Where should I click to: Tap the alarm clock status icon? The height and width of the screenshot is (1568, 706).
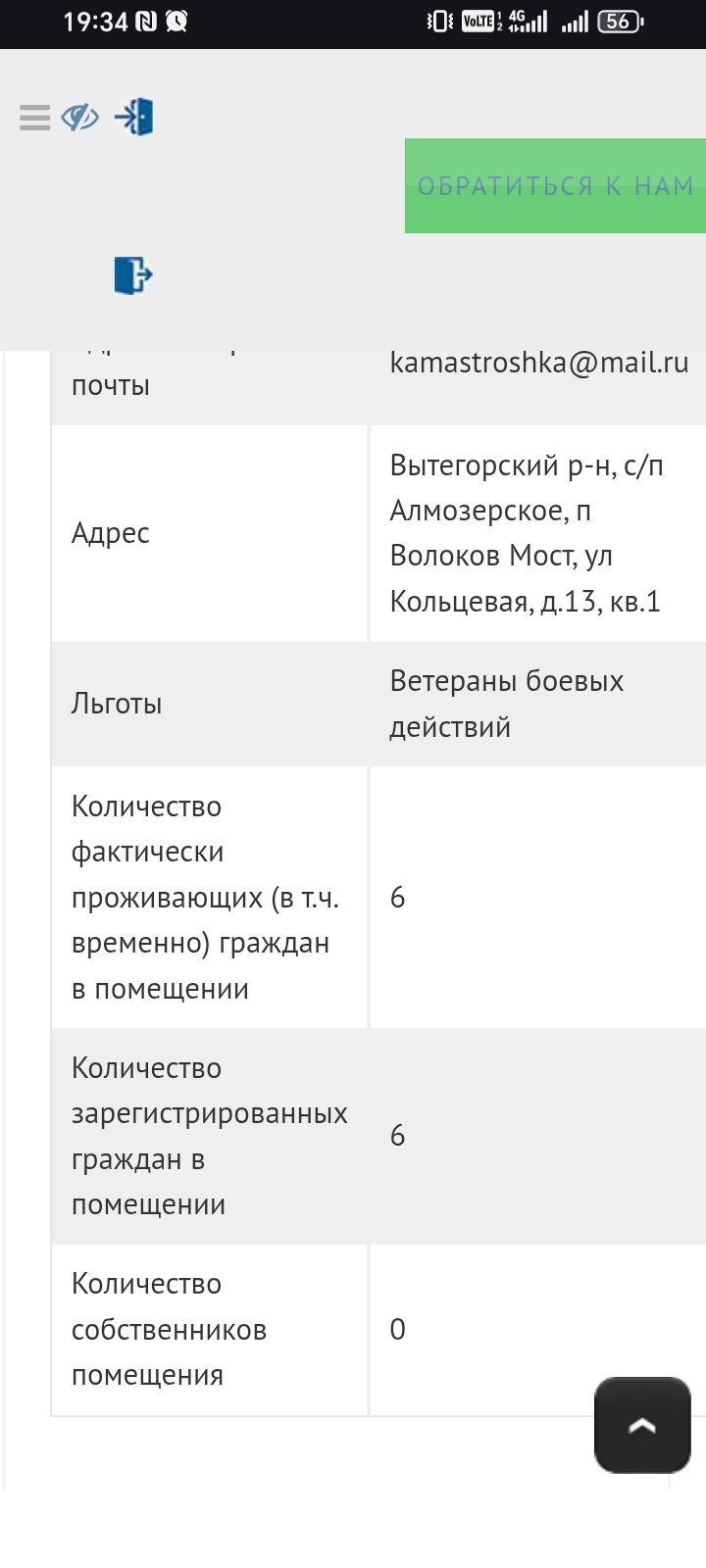177,22
